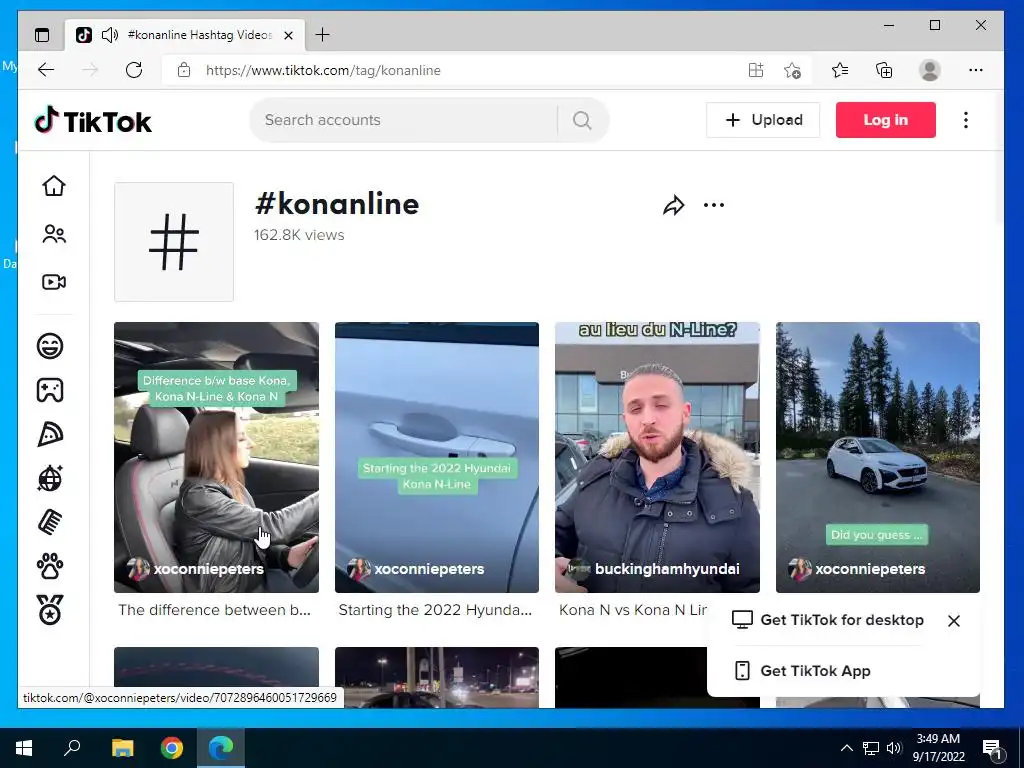Open File Explorer from the taskbar
The width and height of the screenshot is (1024, 768).
tap(122, 748)
